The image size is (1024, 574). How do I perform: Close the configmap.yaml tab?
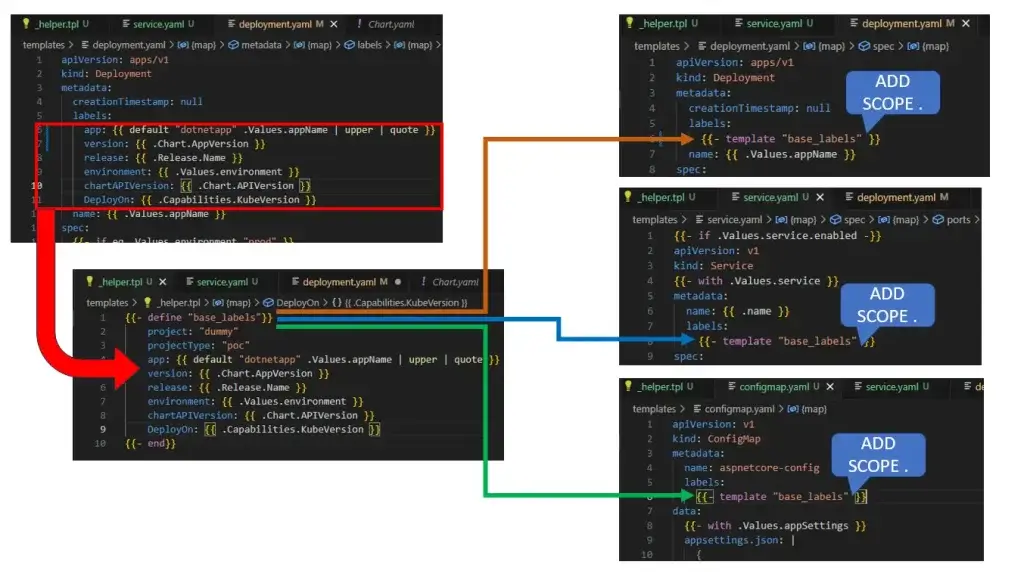point(830,387)
